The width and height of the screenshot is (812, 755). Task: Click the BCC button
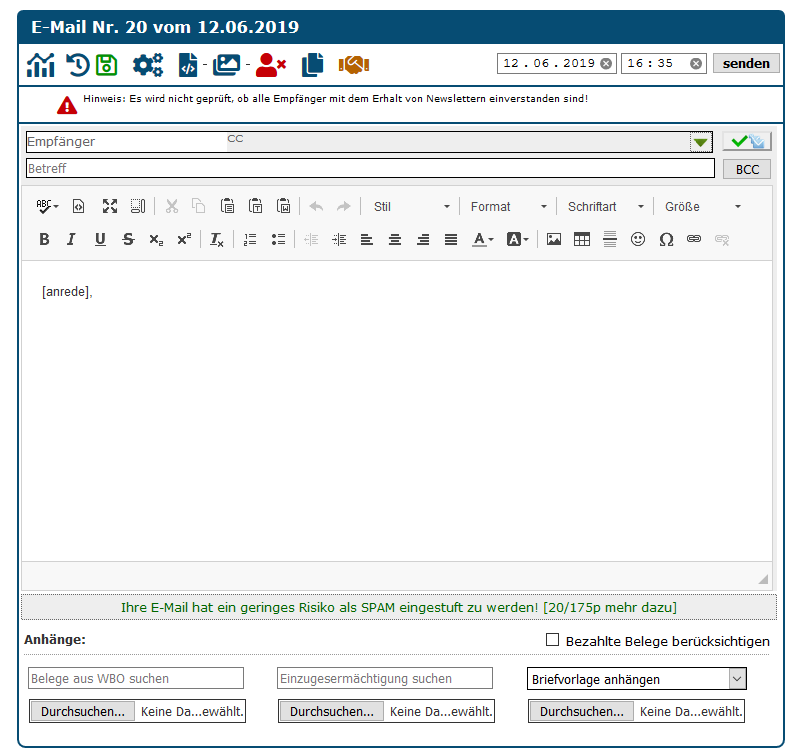[x=747, y=169]
